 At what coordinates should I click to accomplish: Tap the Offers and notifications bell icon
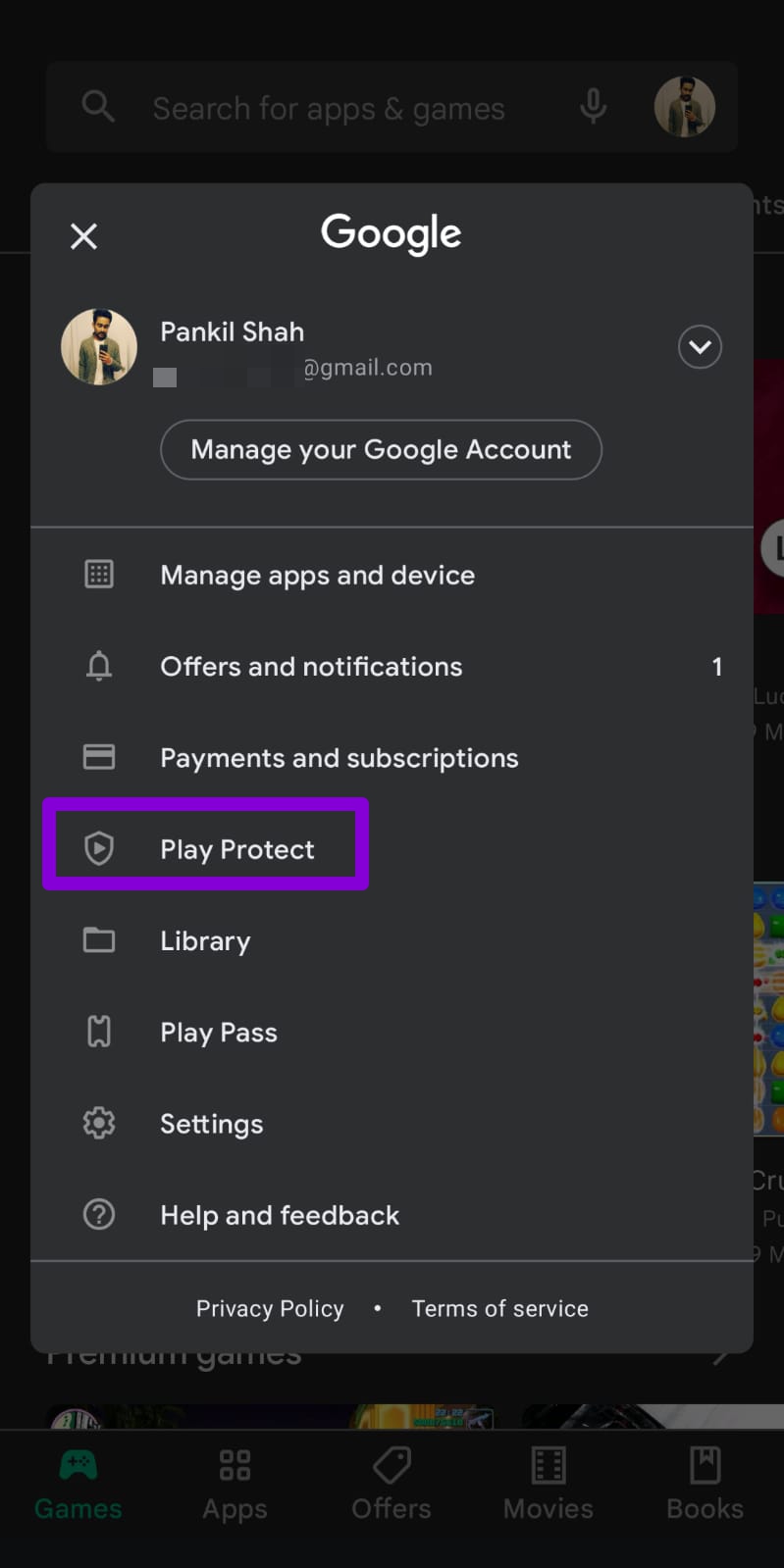pyautogui.click(x=98, y=666)
